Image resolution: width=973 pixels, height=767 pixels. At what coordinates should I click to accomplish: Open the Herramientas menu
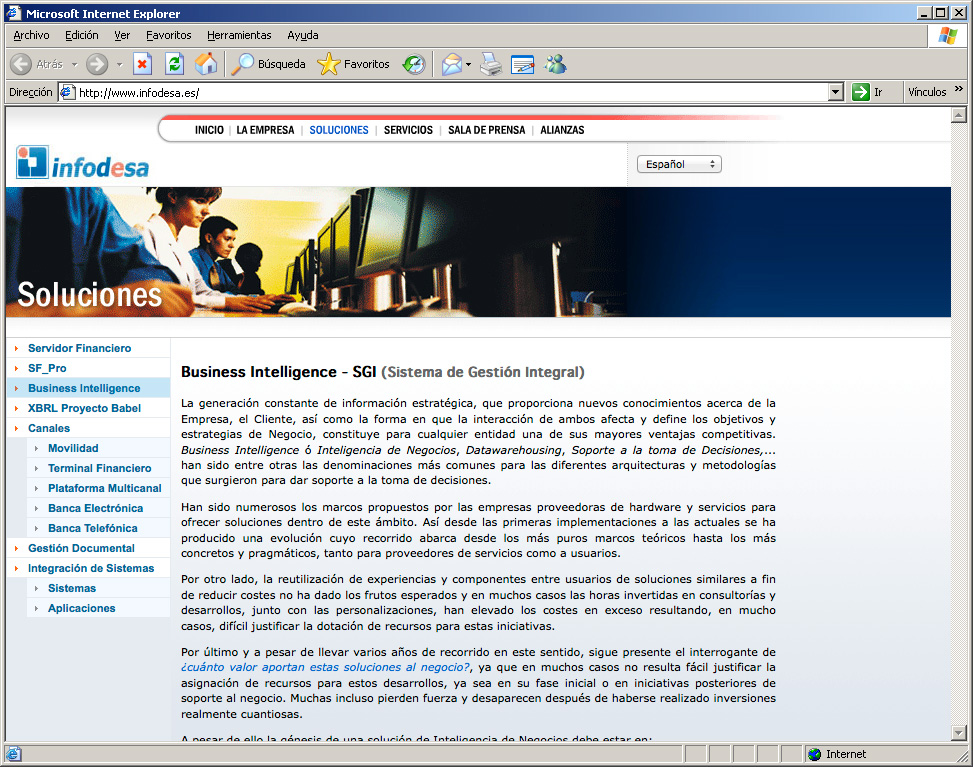[239, 35]
